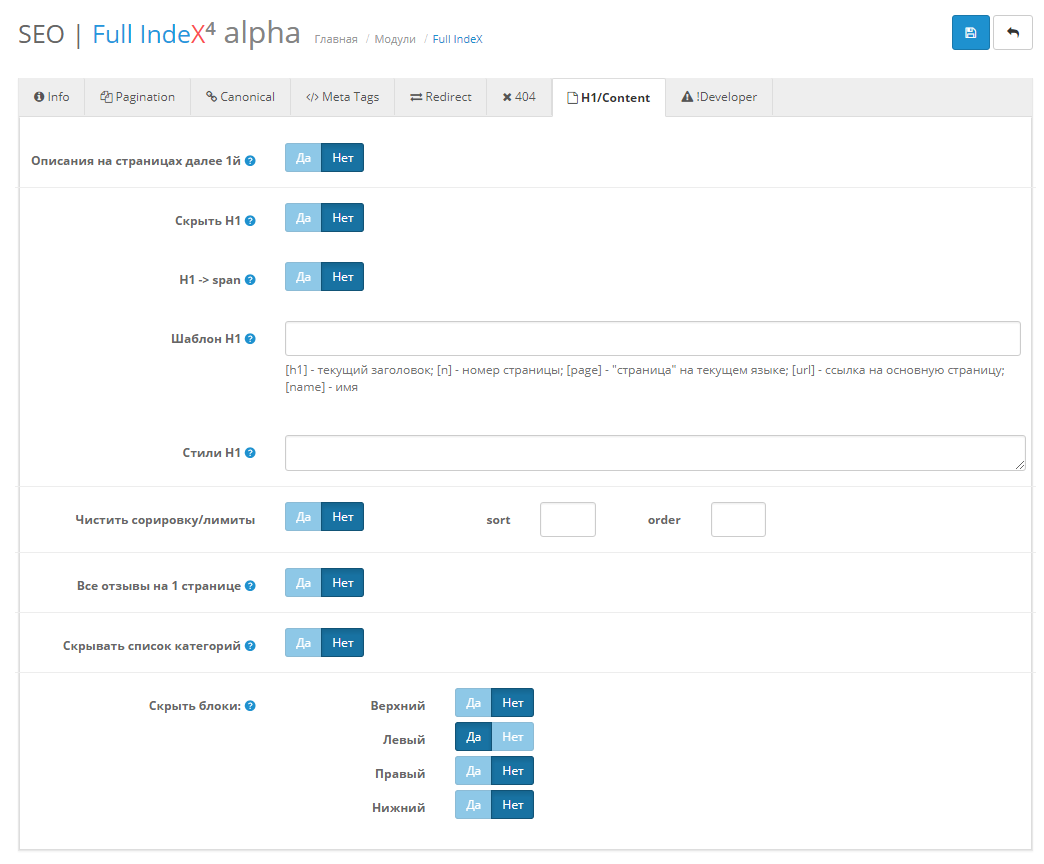Focus the Стили H1 textarea

coord(655,453)
